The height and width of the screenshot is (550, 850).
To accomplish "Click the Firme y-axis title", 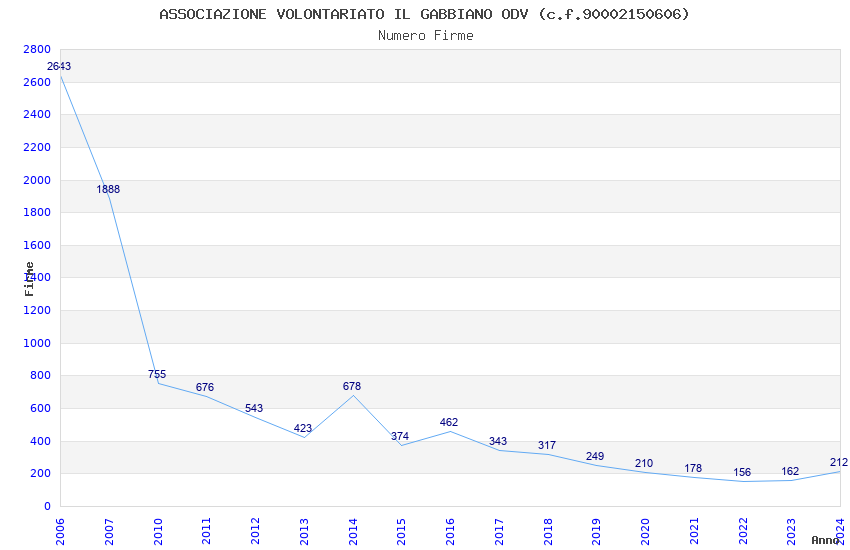I will tap(29, 279).
